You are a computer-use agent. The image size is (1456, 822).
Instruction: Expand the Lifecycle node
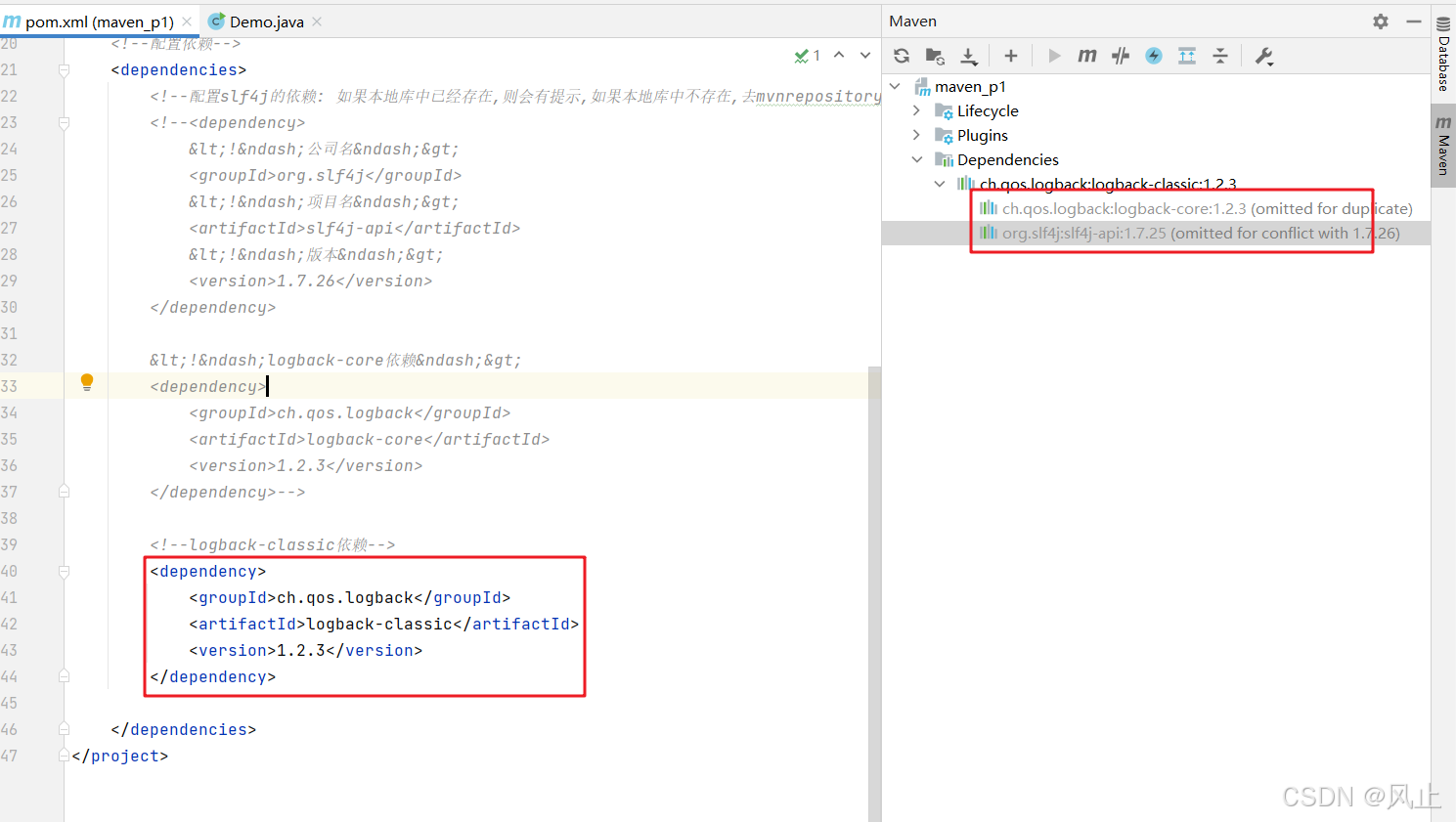pyautogui.click(x=916, y=110)
